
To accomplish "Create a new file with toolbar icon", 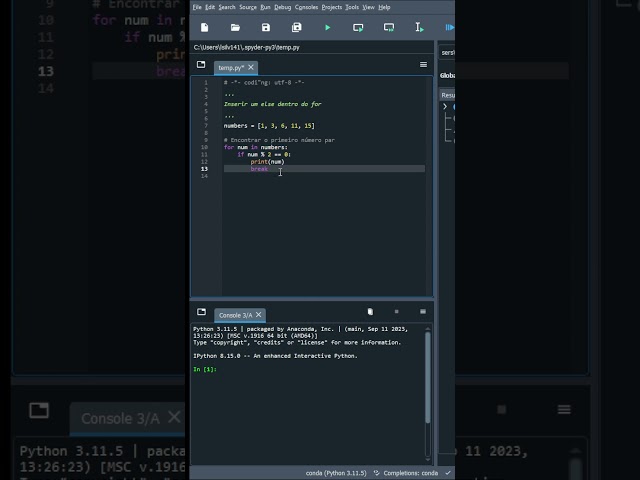I will point(204,27).
